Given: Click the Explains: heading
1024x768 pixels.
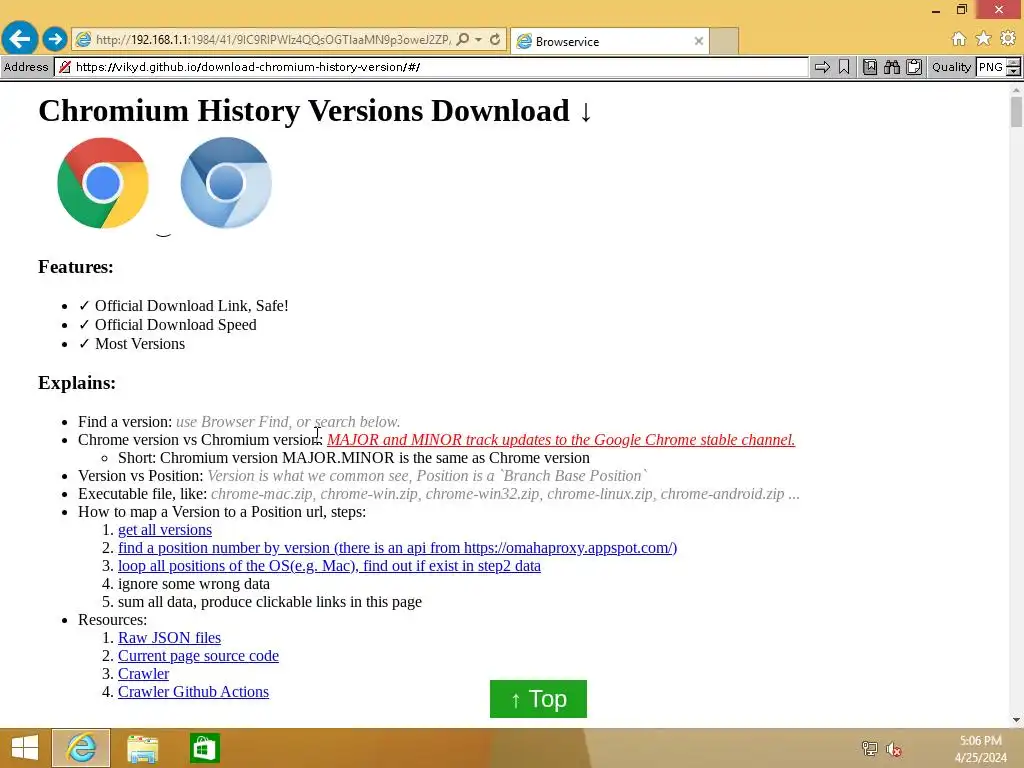Looking at the screenshot, I should coord(77,382).
